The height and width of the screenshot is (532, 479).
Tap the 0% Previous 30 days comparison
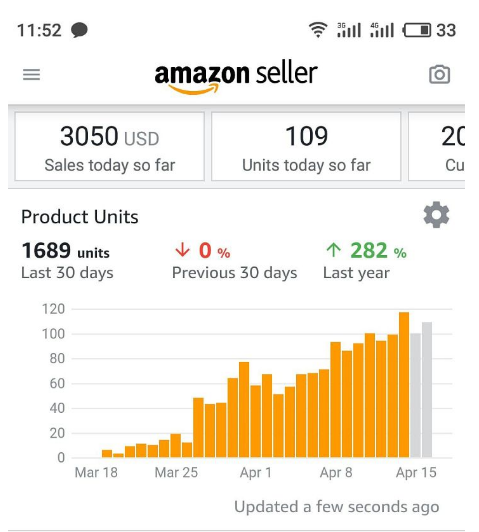tap(234, 260)
